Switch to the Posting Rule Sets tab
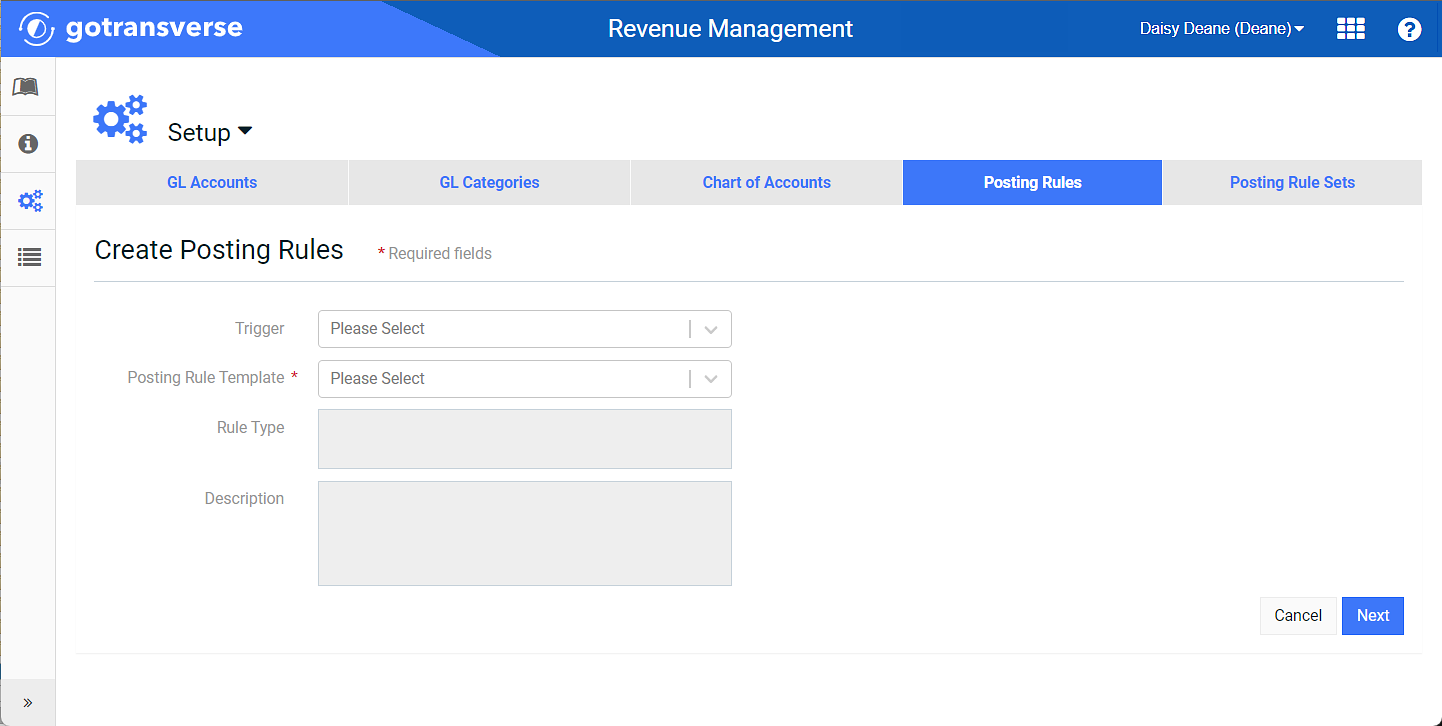This screenshot has width=1442, height=726. [x=1292, y=182]
